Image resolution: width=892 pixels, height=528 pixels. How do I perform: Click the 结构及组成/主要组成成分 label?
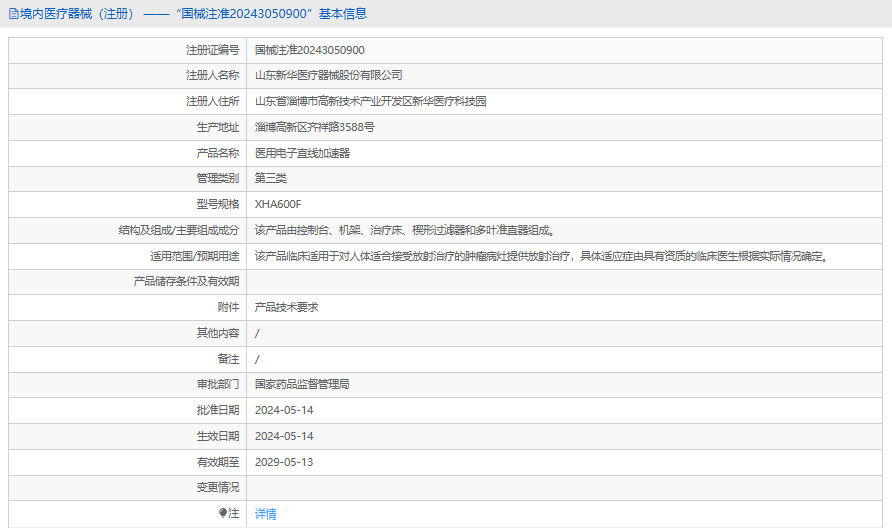pos(179,230)
